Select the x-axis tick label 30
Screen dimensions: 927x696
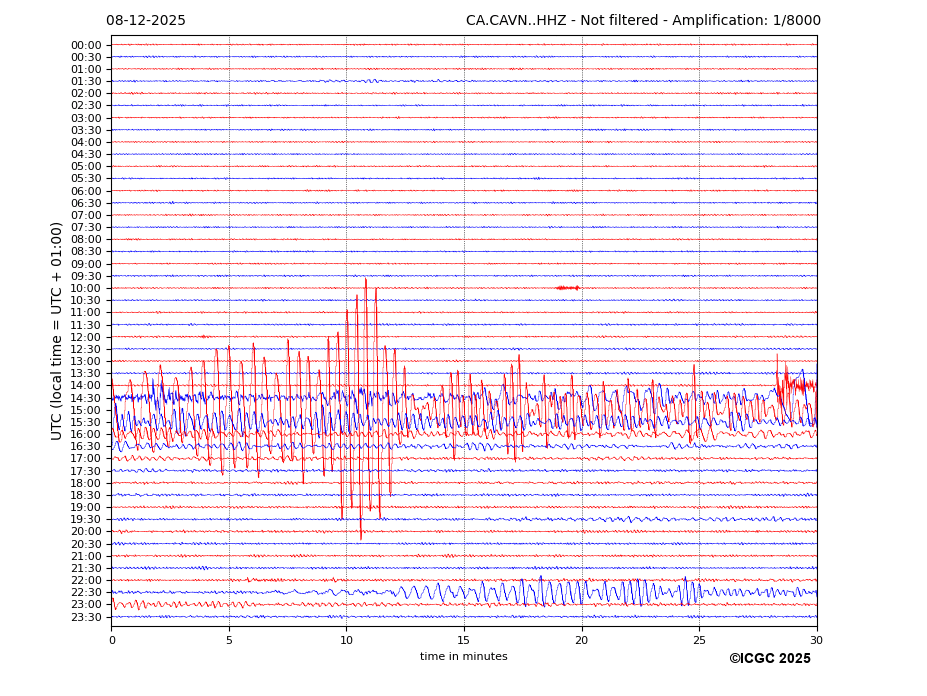tap(816, 640)
